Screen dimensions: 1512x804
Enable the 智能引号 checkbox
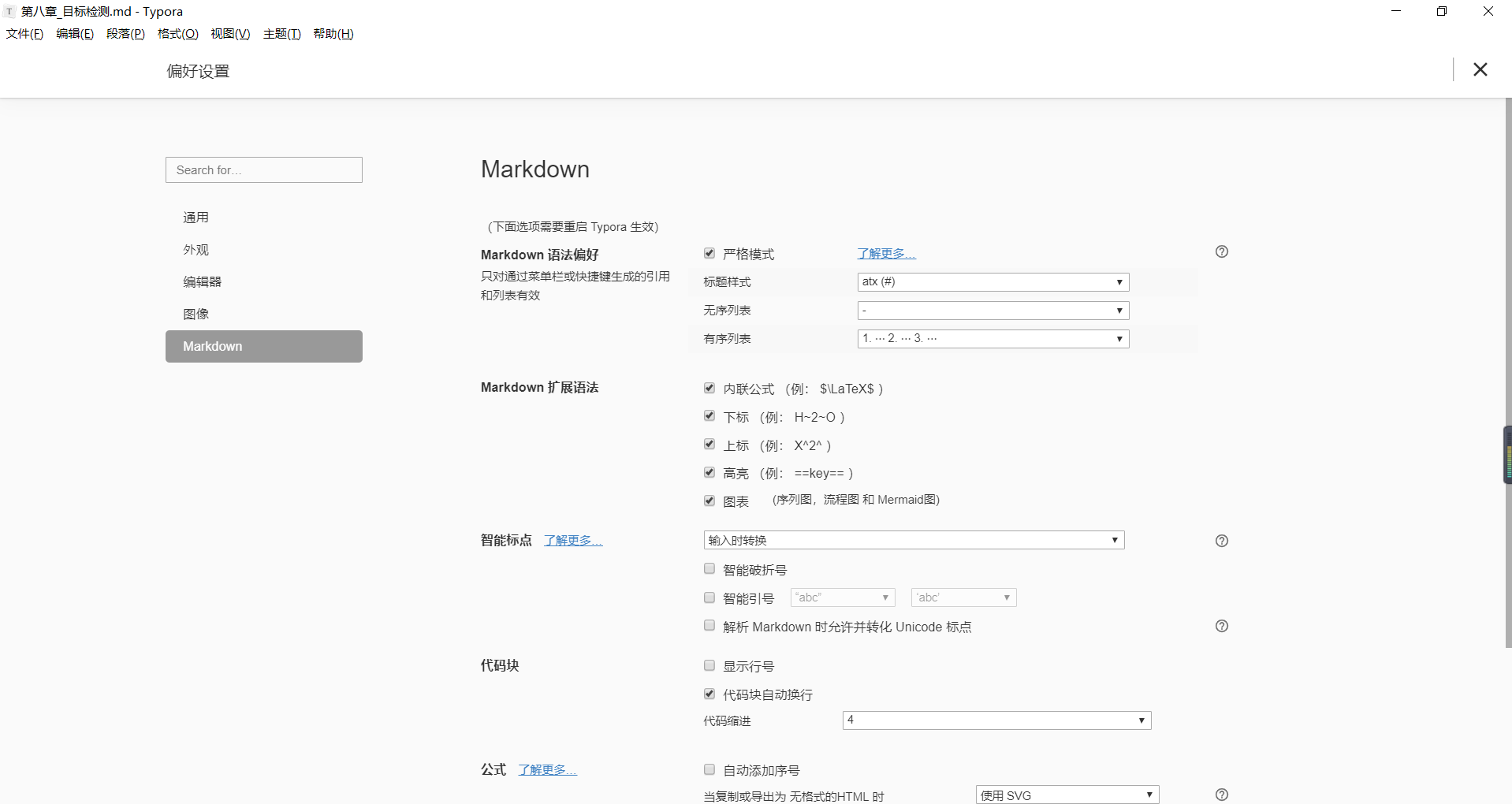pyautogui.click(x=709, y=597)
